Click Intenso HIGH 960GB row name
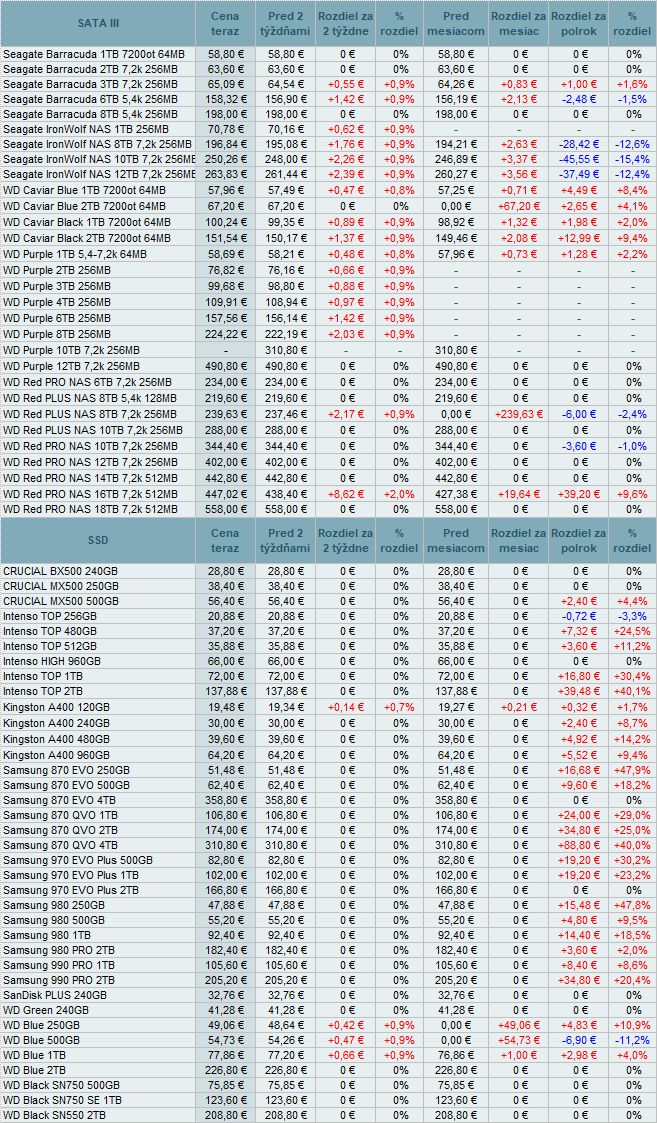Image resolution: width=657 pixels, height=1123 pixels. tap(52, 661)
